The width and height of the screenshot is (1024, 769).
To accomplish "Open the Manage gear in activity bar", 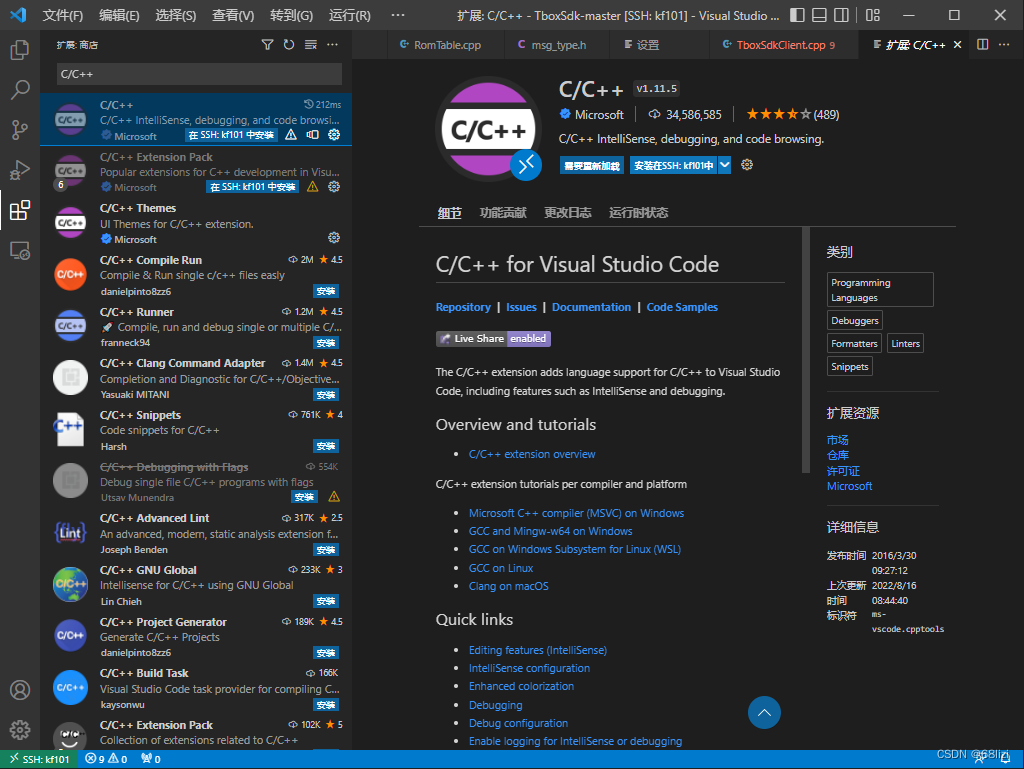I will (20, 730).
